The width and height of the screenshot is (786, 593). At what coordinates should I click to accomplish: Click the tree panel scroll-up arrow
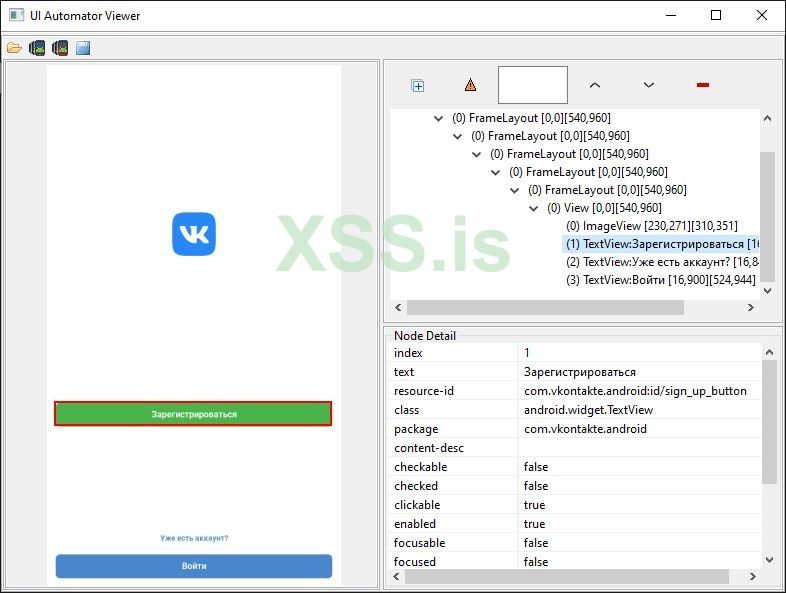click(x=767, y=118)
